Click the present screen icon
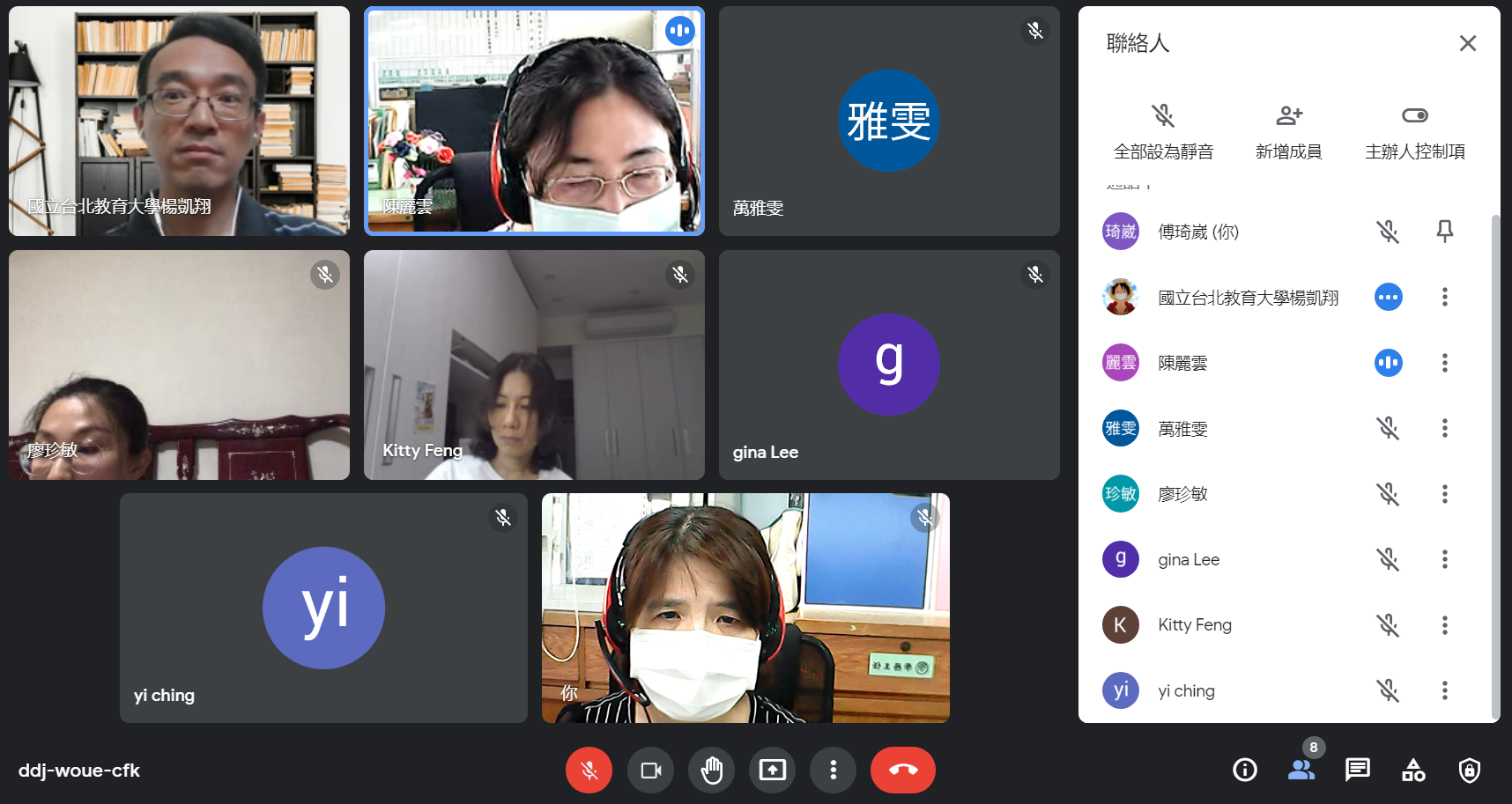 pos(773,771)
